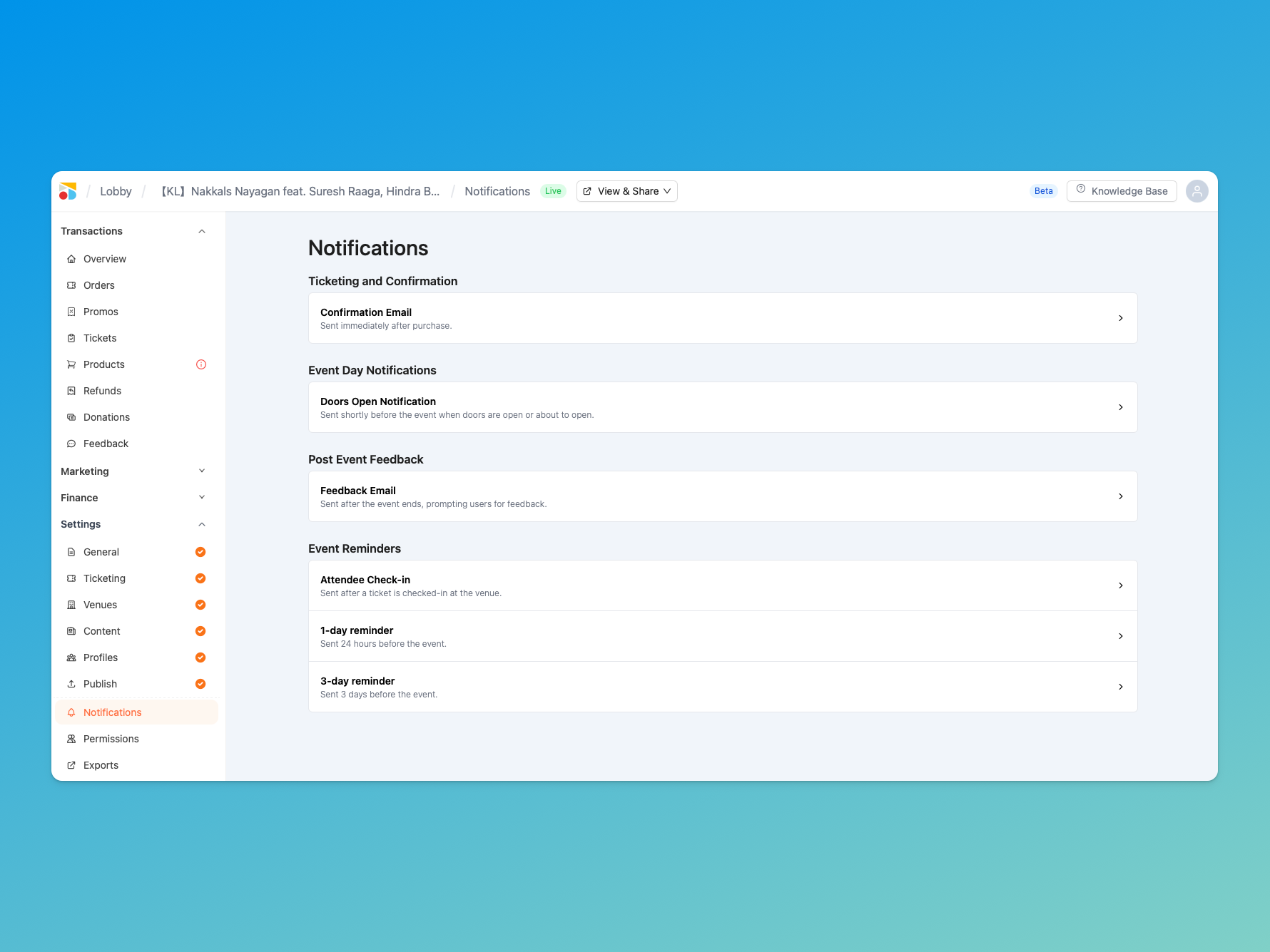
Task: Click the Products warning alert icon
Action: tap(201, 364)
